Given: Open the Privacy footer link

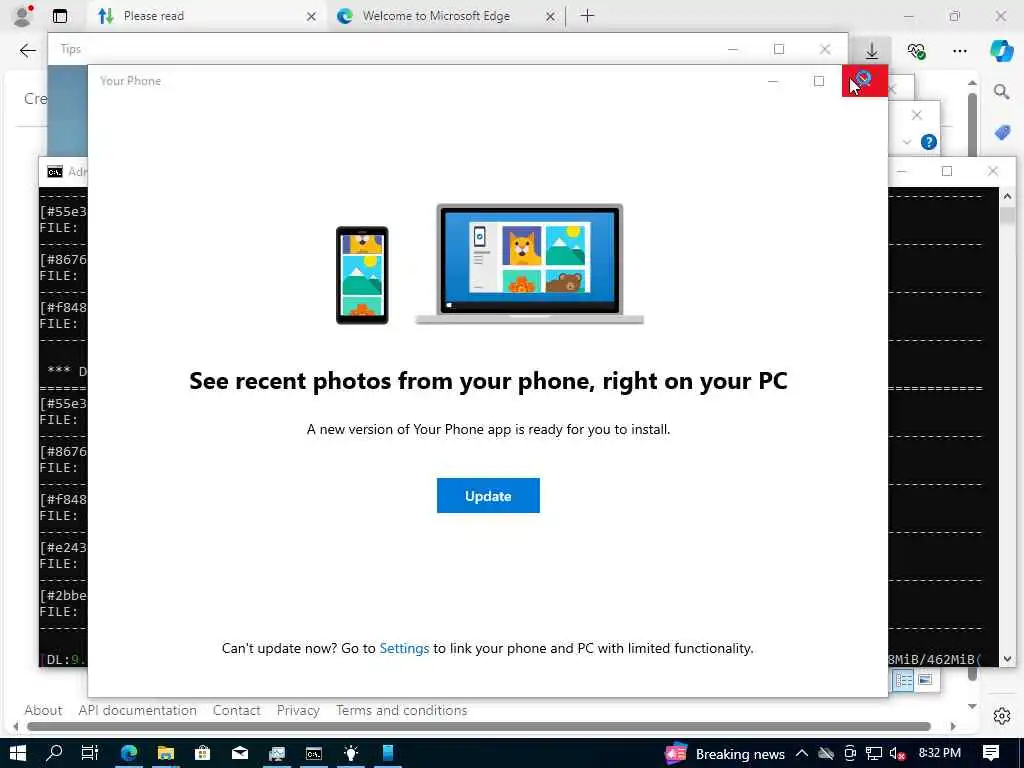Looking at the screenshot, I should coord(298,710).
